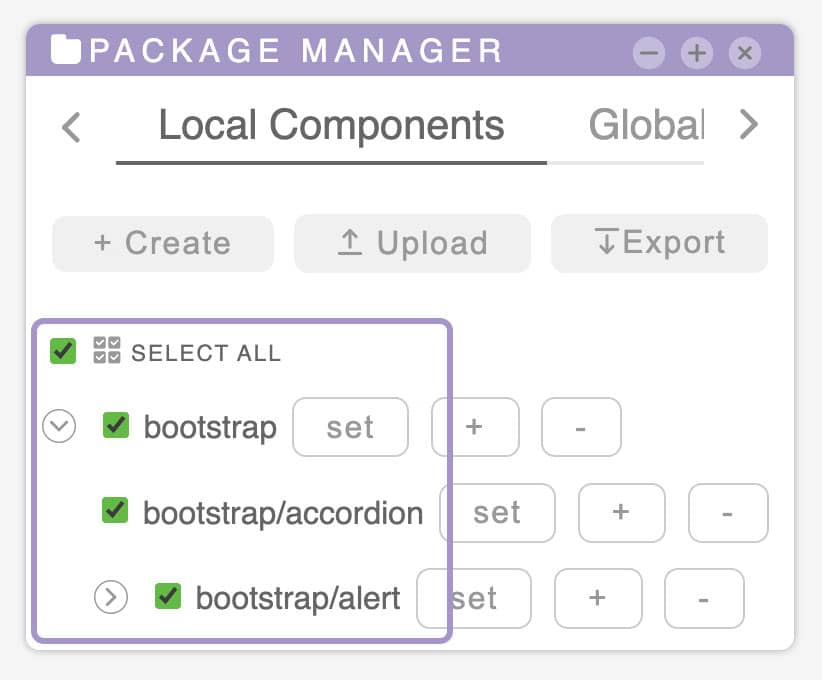Click the select-all grid icon
The width and height of the screenshot is (822, 680).
(106, 350)
